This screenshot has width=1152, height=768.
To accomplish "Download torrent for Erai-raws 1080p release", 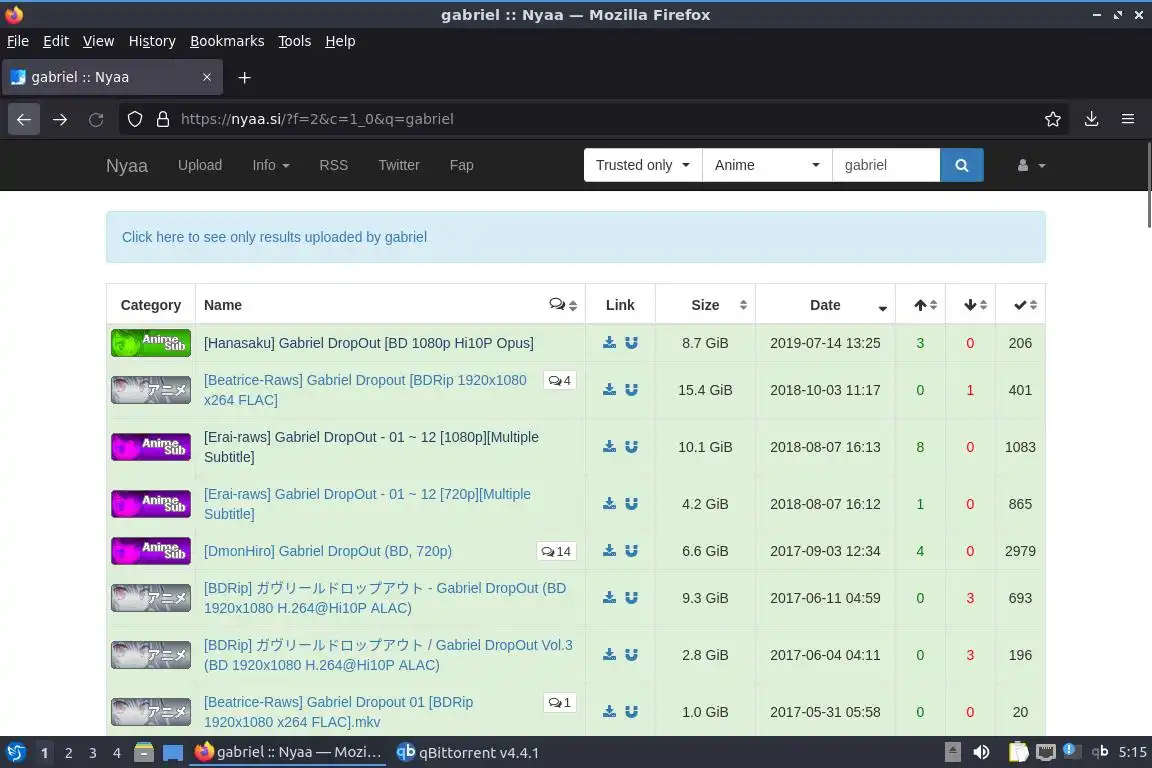I will click(x=609, y=447).
